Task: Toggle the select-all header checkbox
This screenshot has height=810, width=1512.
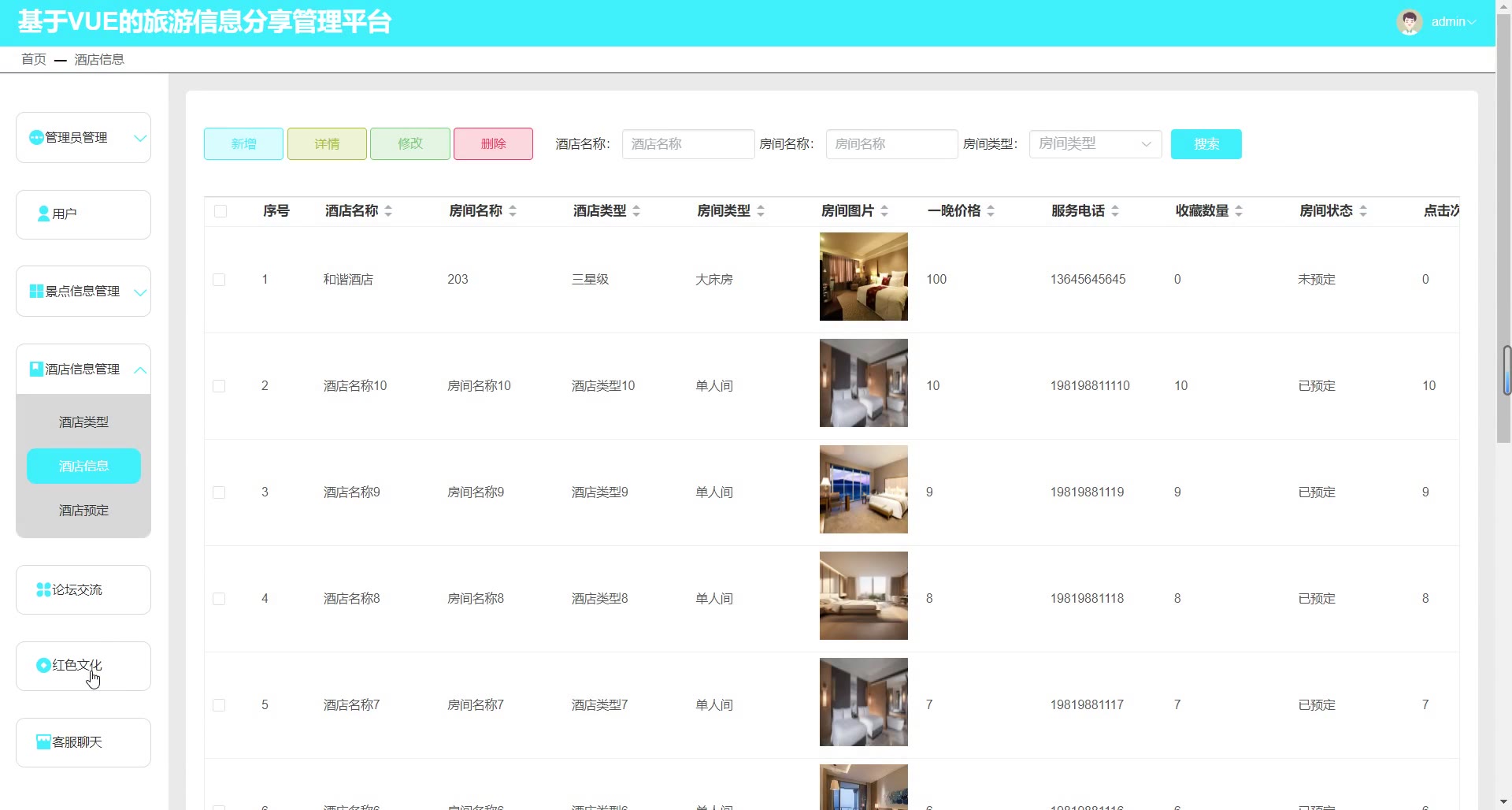Action: 220,211
